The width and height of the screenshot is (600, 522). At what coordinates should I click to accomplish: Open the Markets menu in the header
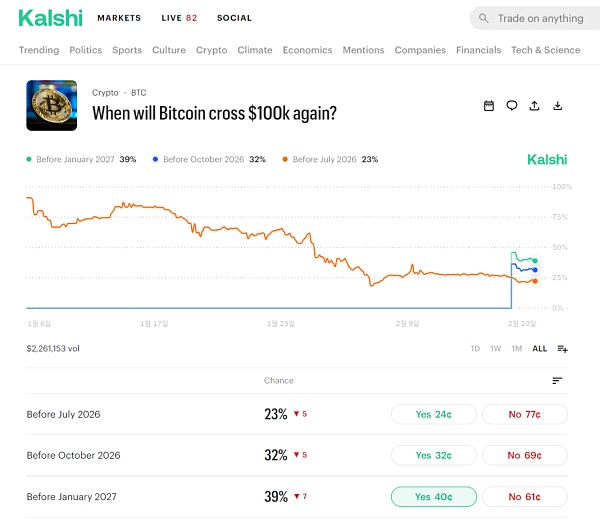pyautogui.click(x=119, y=18)
